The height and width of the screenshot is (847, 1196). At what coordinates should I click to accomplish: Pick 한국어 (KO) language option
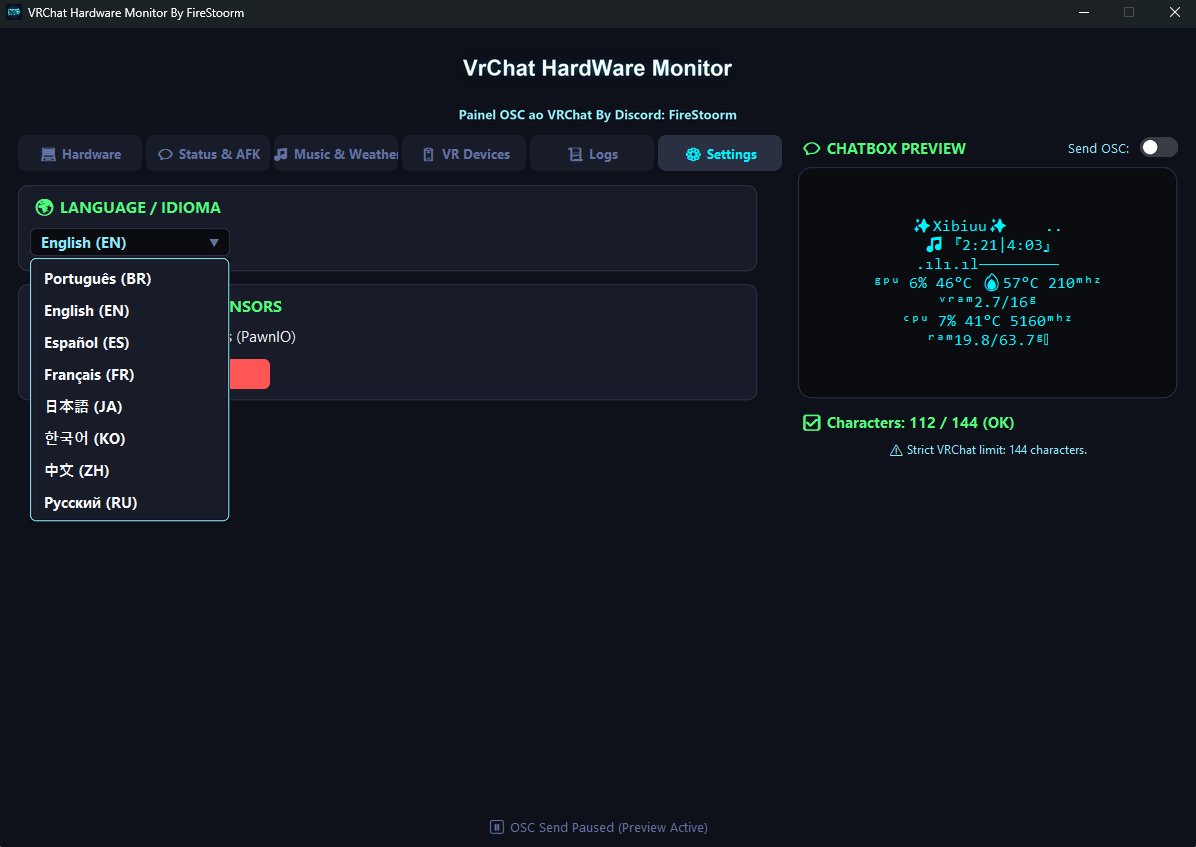[130, 439]
